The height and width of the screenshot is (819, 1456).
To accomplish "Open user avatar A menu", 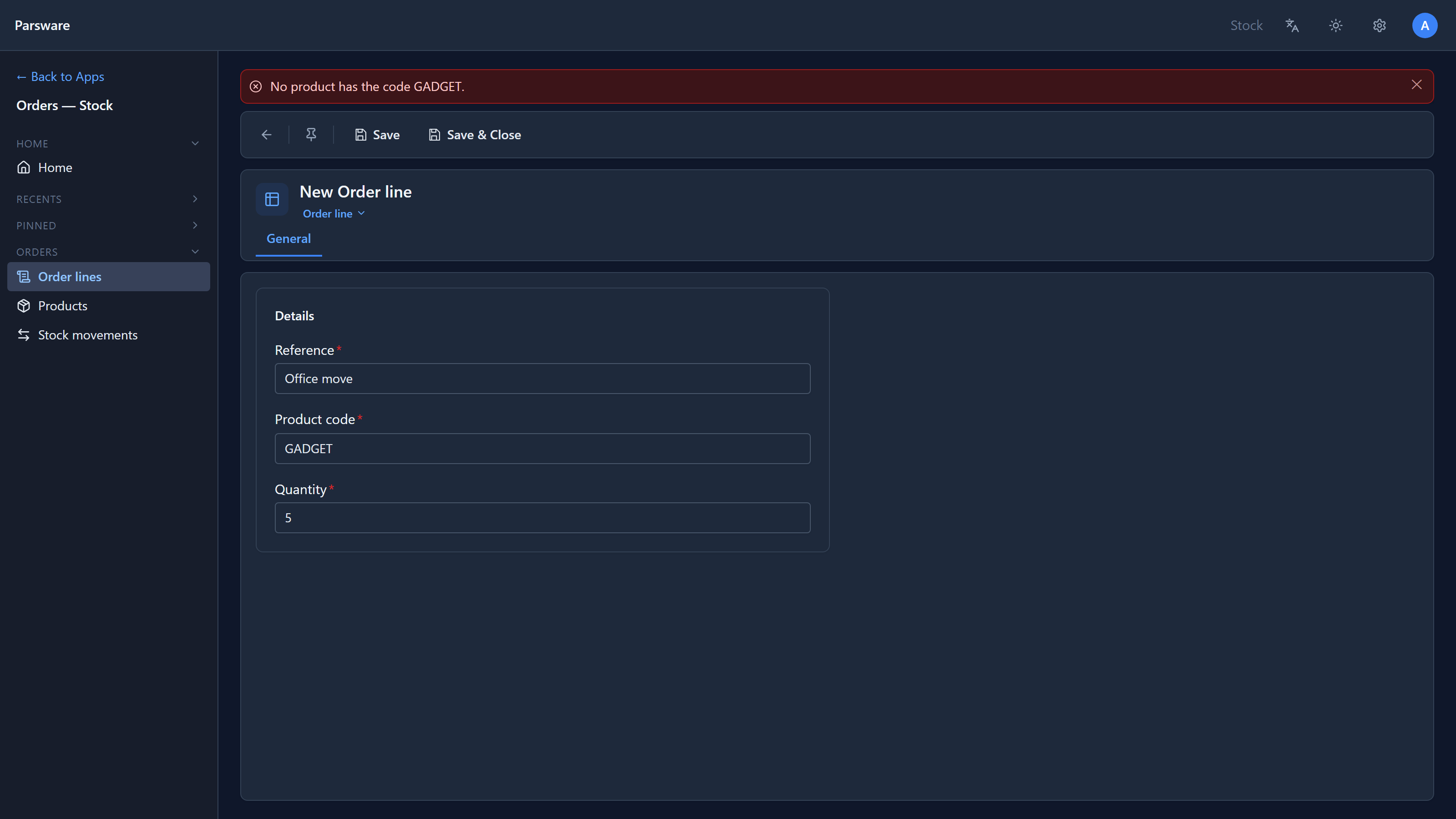I will [x=1424, y=25].
